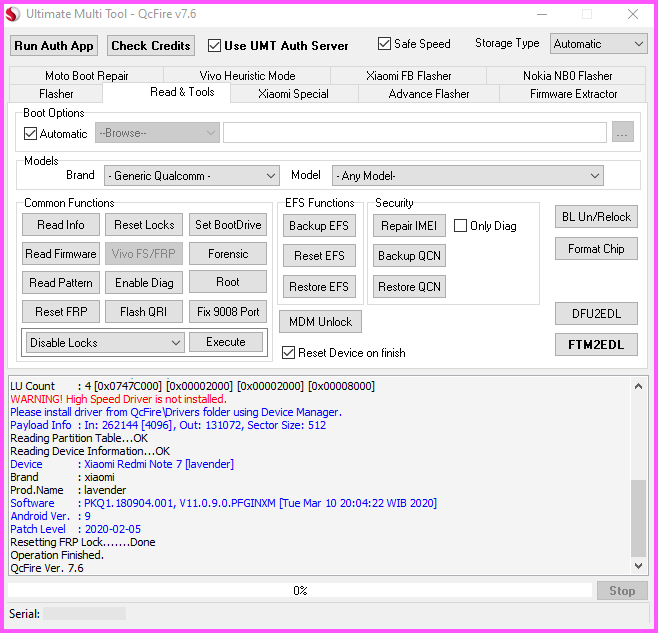Toggle the Only Diag checkbox
This screenshot has width=658, height=633.
(x=460, y=225)
